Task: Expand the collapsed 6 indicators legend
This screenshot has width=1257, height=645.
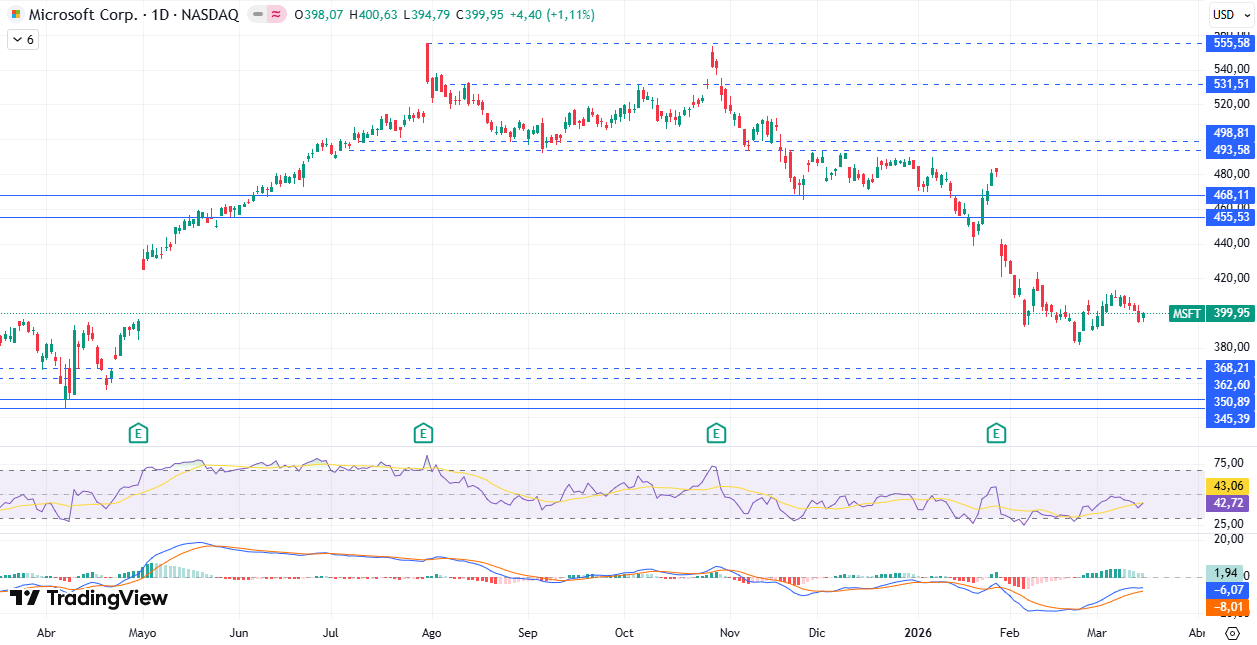Action: pyautogui.click(x=23, y=39)
